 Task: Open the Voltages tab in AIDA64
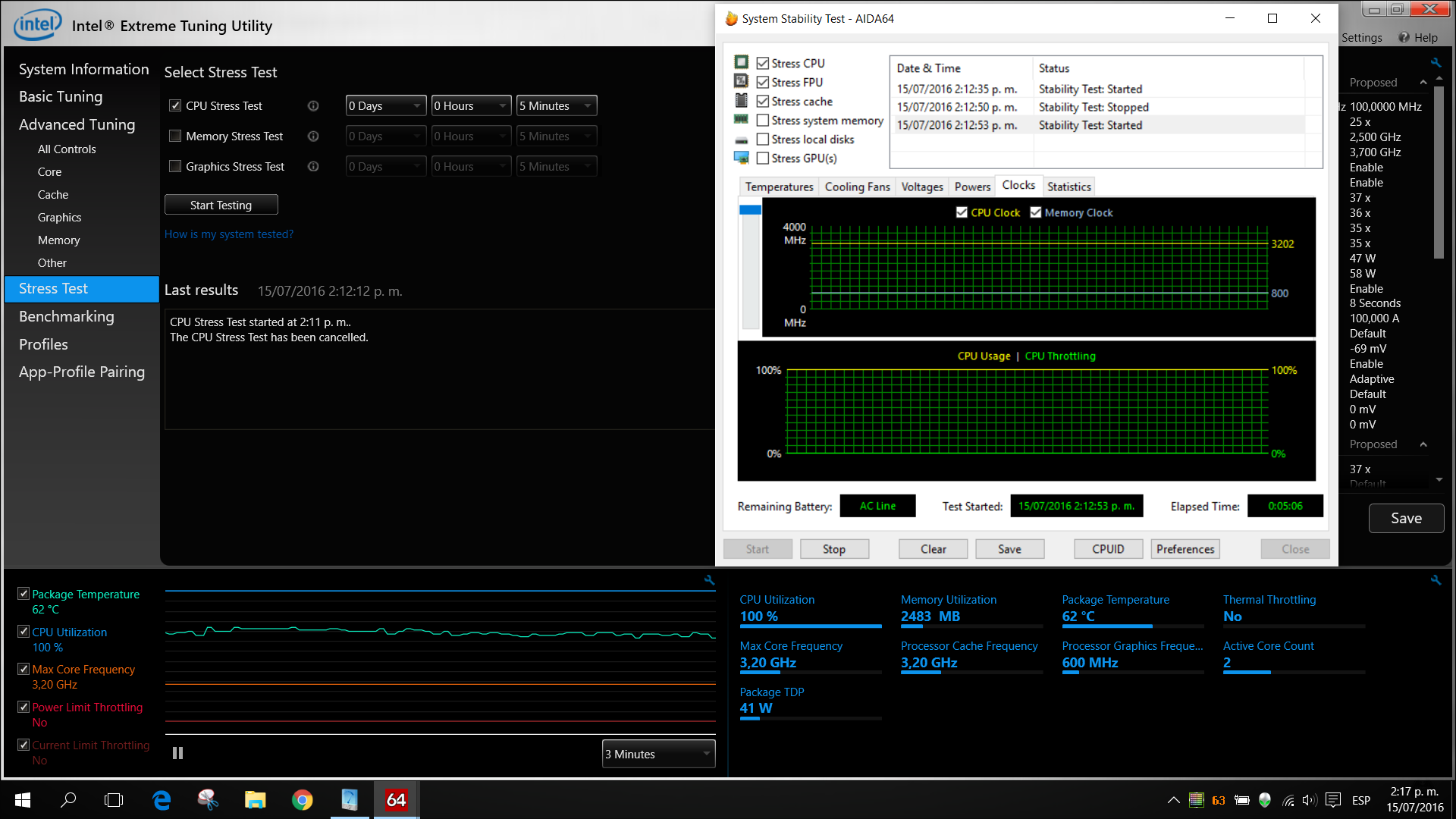[922, 186]
